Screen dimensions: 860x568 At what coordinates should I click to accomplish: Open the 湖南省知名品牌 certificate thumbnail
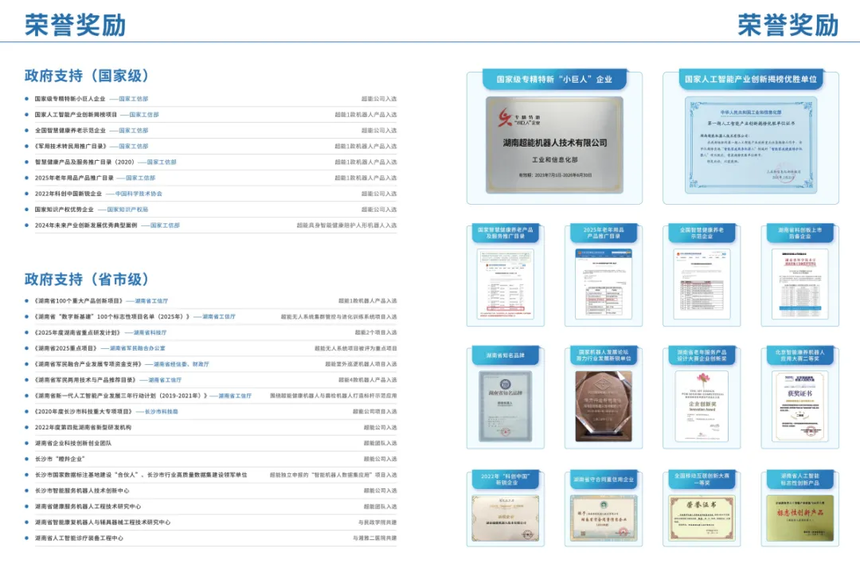point(505,406)
